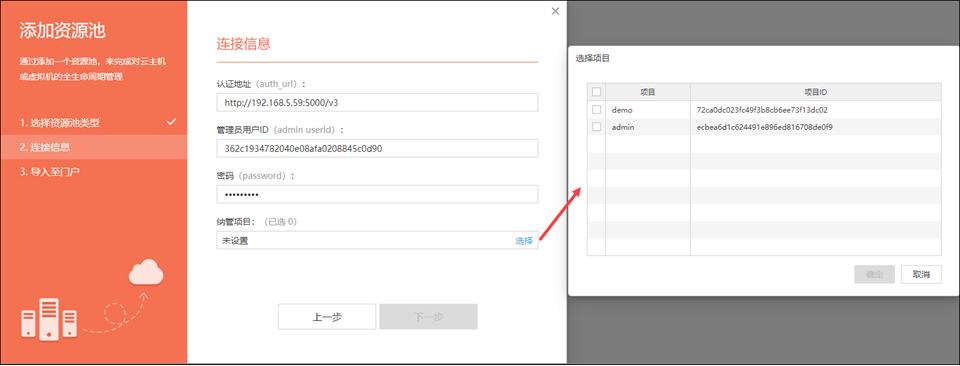Focus the password input field
960x366 pixels.
point(377,194)
